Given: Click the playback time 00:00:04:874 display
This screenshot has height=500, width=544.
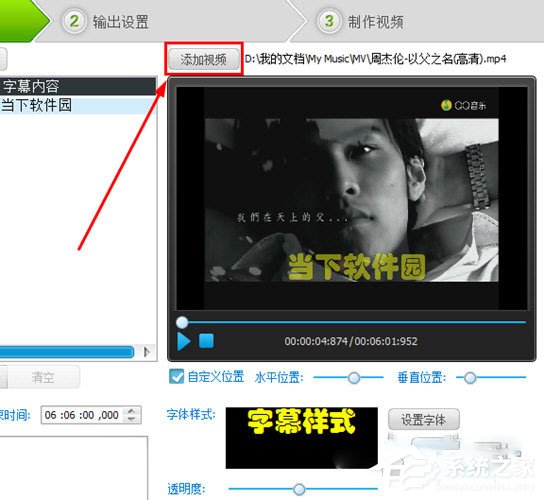Looking at the screenshot, I should 316,341.
